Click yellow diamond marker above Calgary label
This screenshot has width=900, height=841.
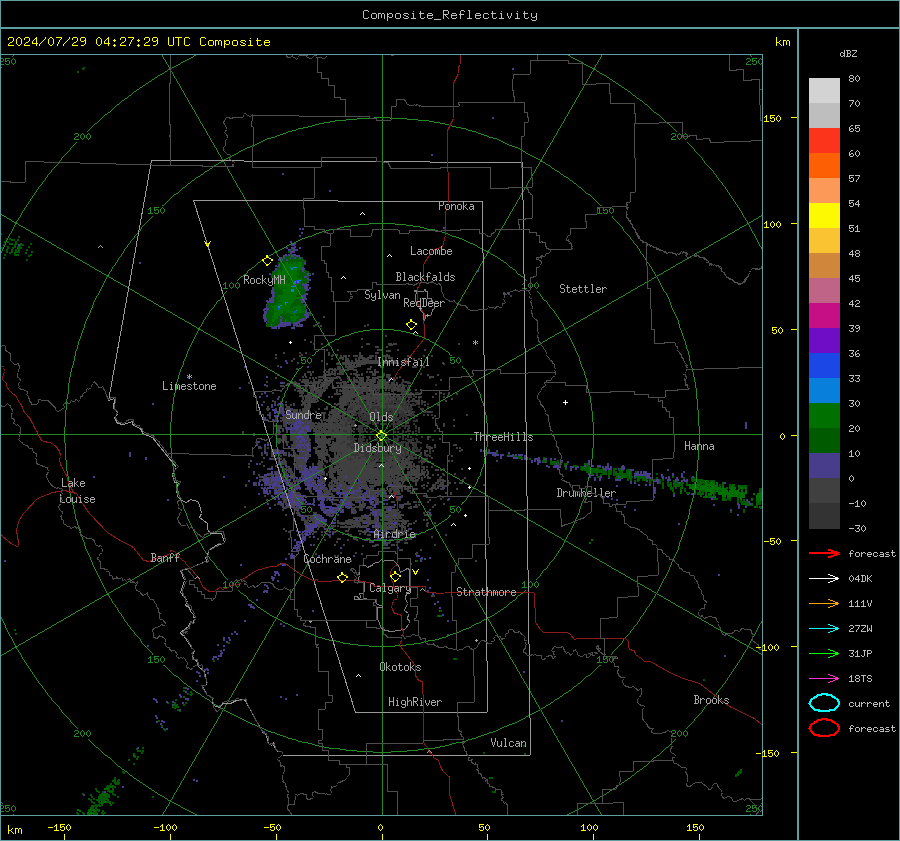(395, 576)
